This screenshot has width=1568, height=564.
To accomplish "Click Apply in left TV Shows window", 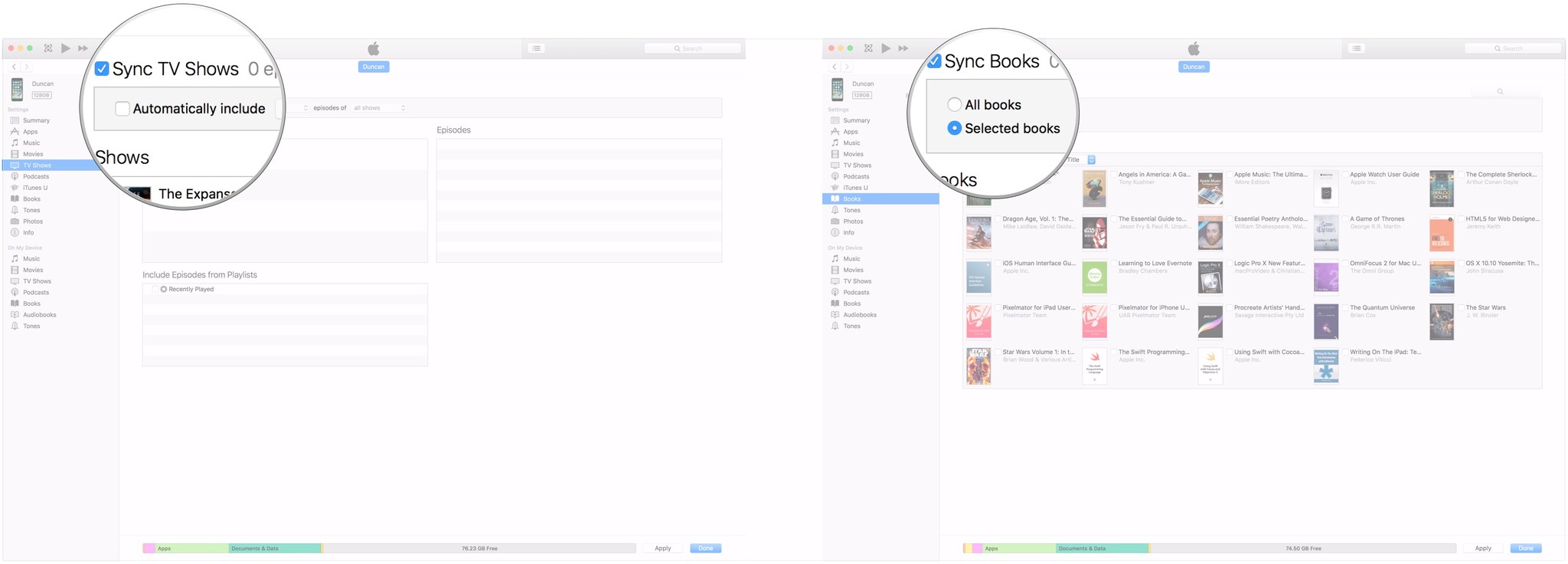I will pos(663,549).
